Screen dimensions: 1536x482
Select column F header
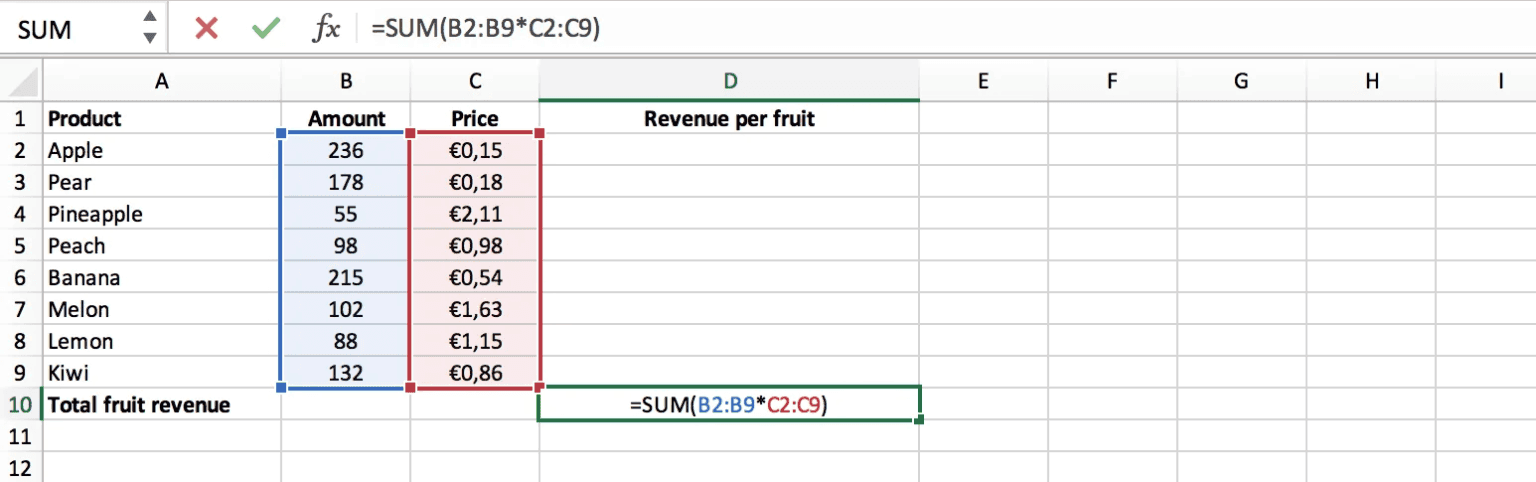tap(1112, 82)
